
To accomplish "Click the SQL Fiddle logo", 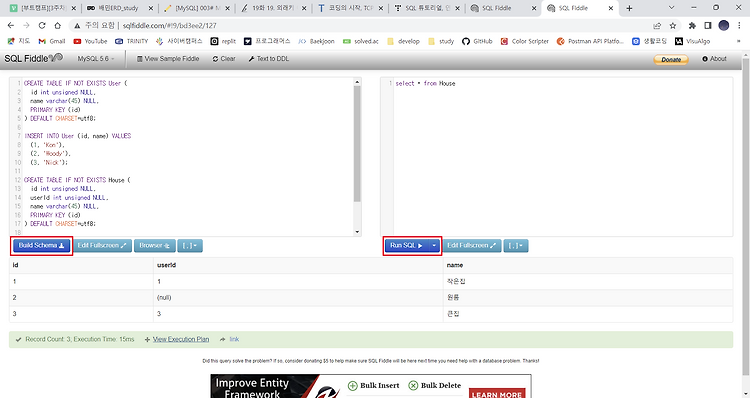I will pyautogui.click(x=33, y=58).
